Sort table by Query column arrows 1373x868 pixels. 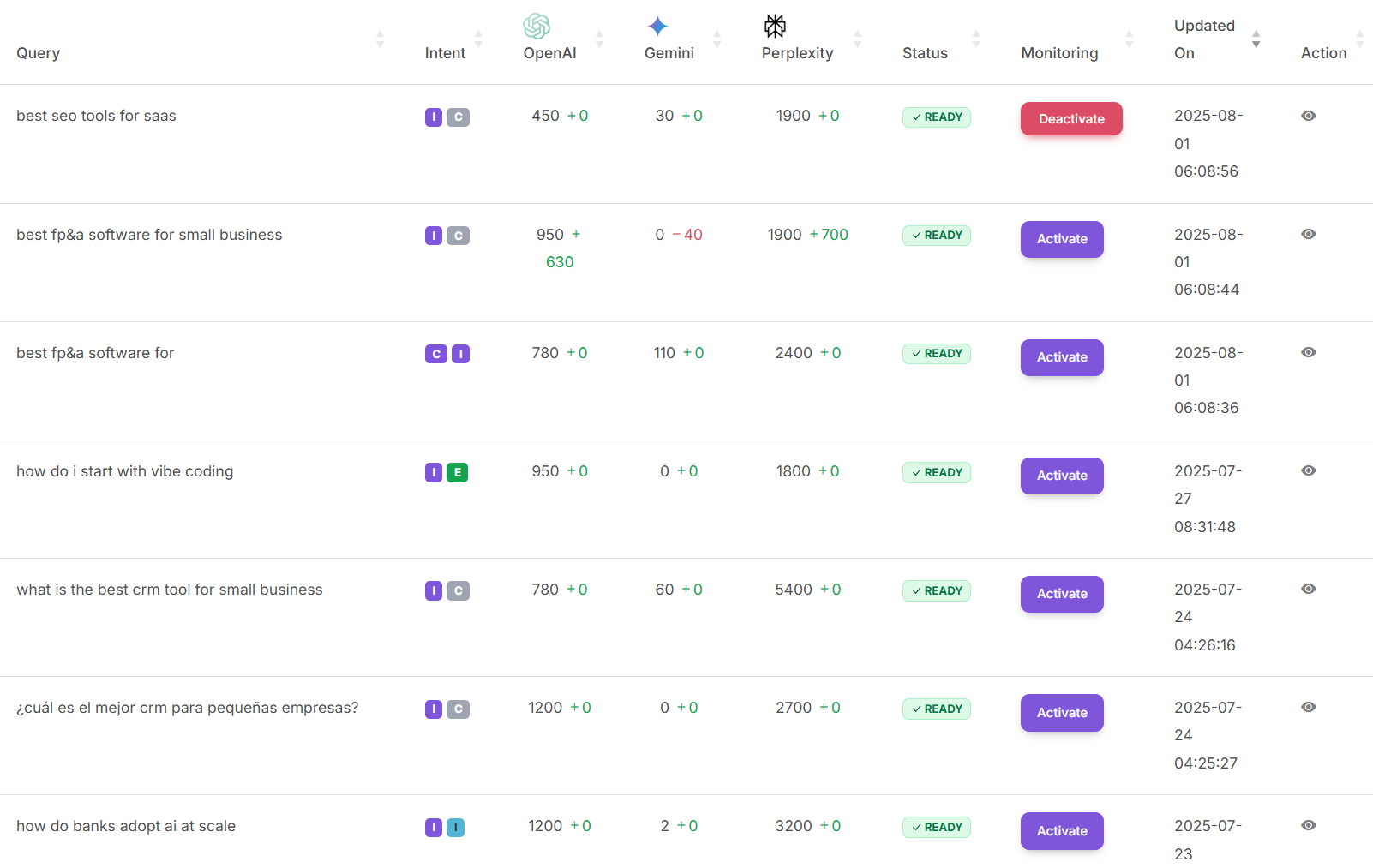tap(380, 39)
